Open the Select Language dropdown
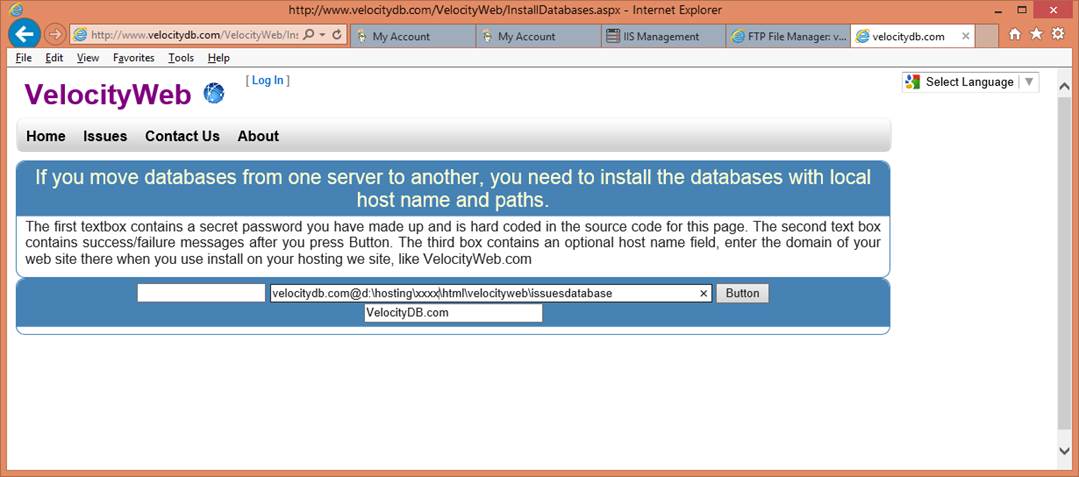Screen dimensions: 1079x477 pyautogui.click(x=971, y=82)
